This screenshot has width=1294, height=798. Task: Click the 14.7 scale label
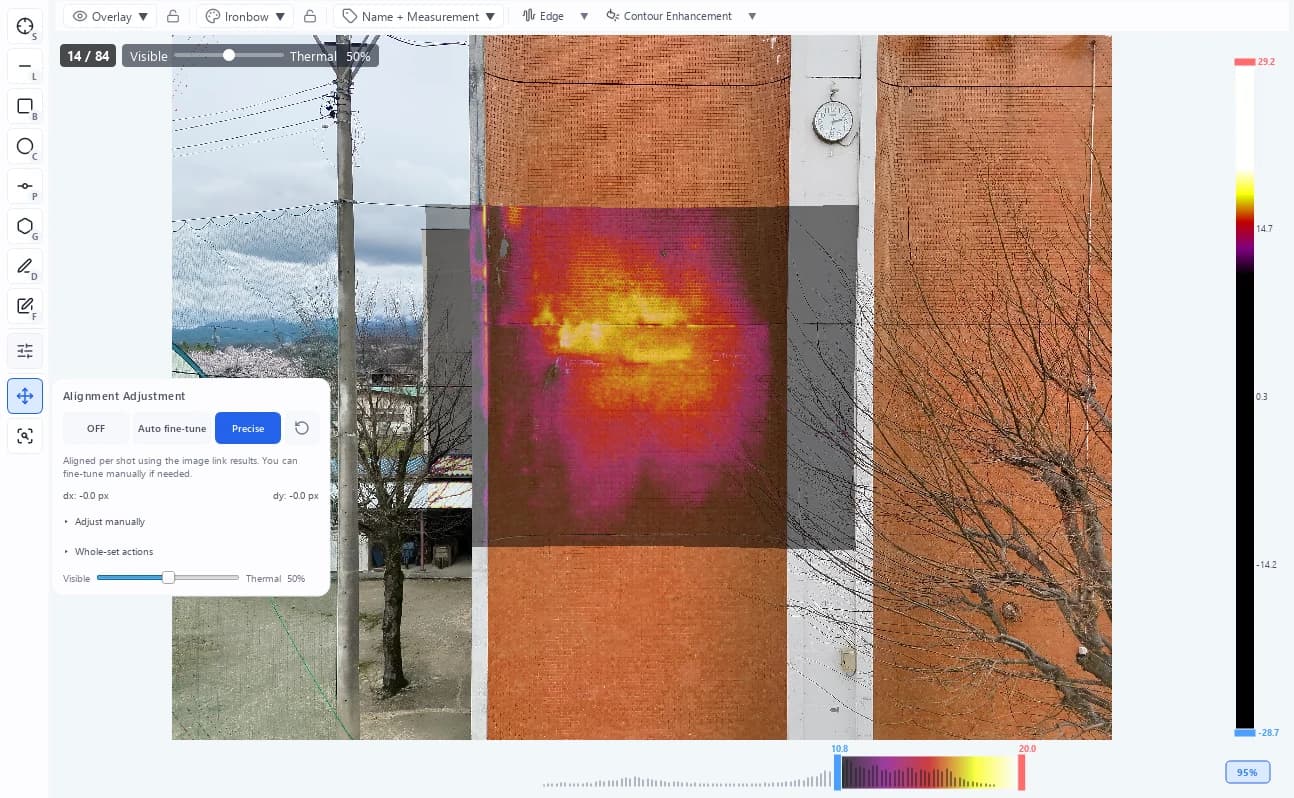click(1265, 229)
